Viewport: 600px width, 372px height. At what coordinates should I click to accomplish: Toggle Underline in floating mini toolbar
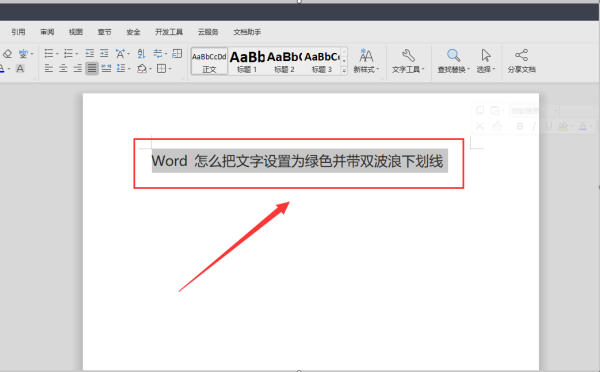coord(548,126)
